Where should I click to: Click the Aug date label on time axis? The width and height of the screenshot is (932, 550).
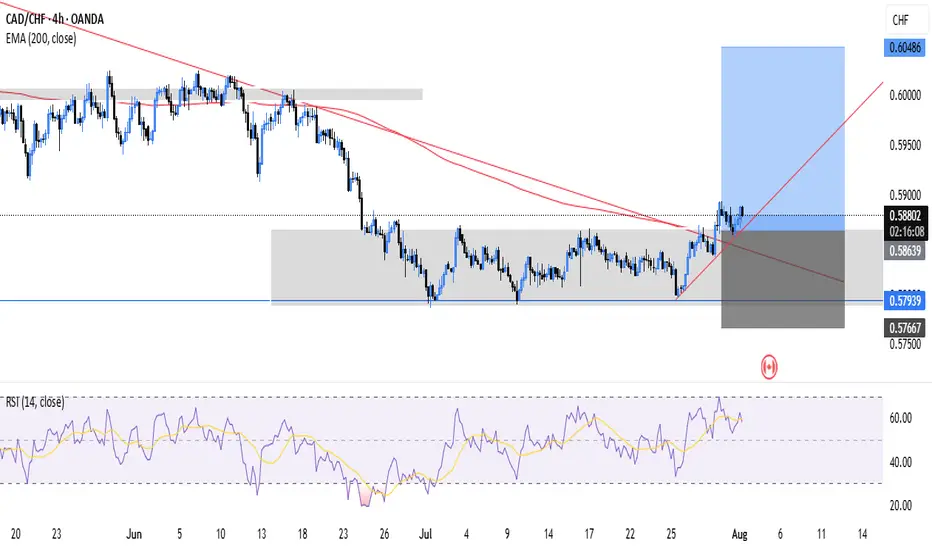(739, 534)
